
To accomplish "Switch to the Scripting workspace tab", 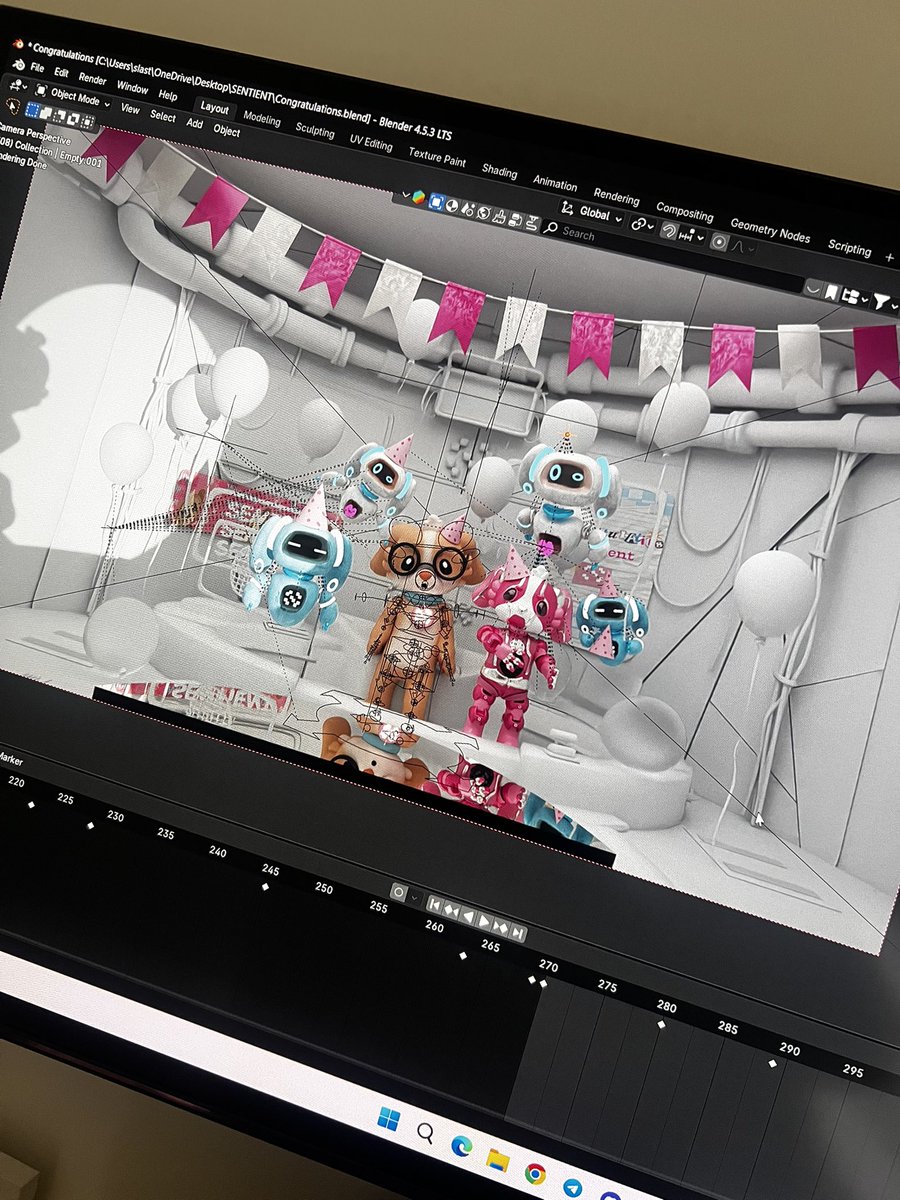I will pyautogui.click(x=850, y=248).
